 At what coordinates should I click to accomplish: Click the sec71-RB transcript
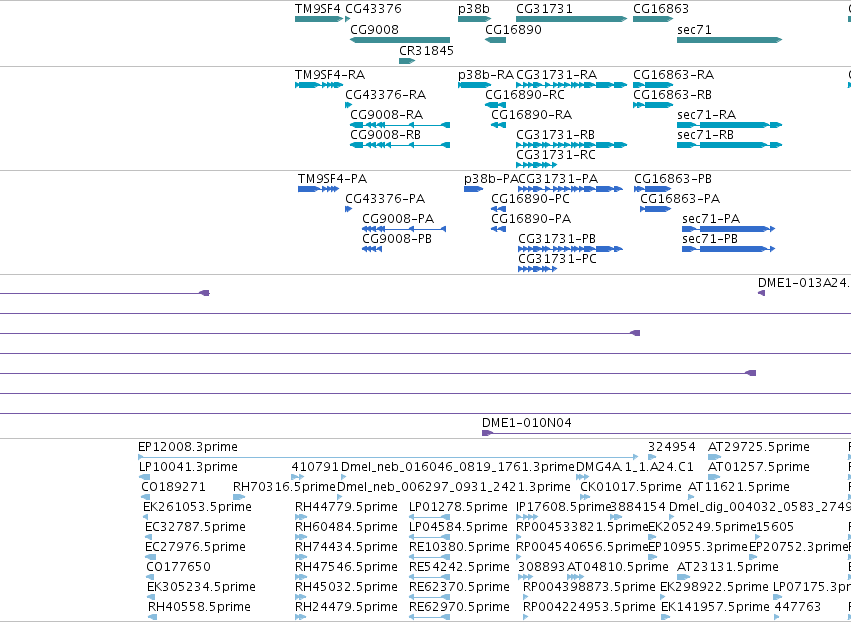click(x=729, y=145)
